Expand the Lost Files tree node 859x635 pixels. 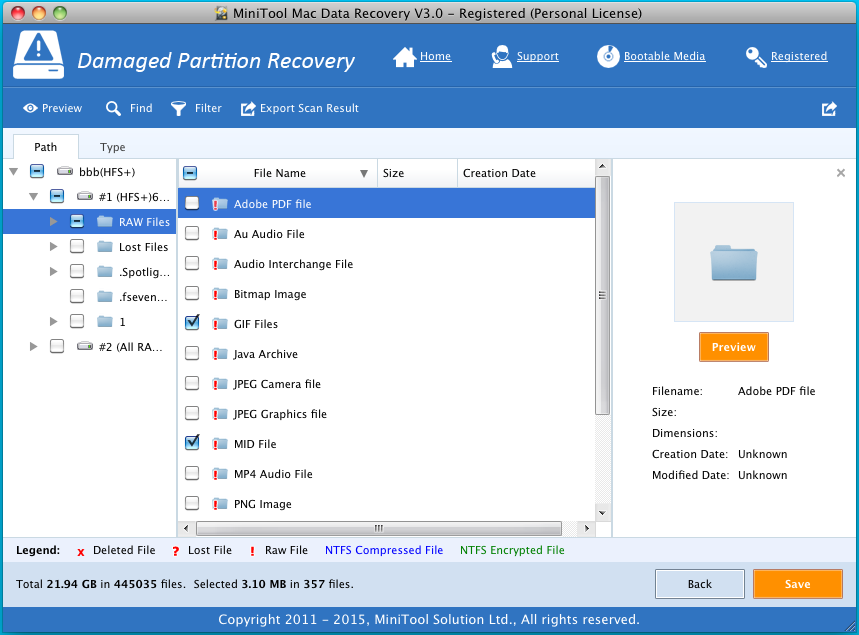tap(54, 247)
